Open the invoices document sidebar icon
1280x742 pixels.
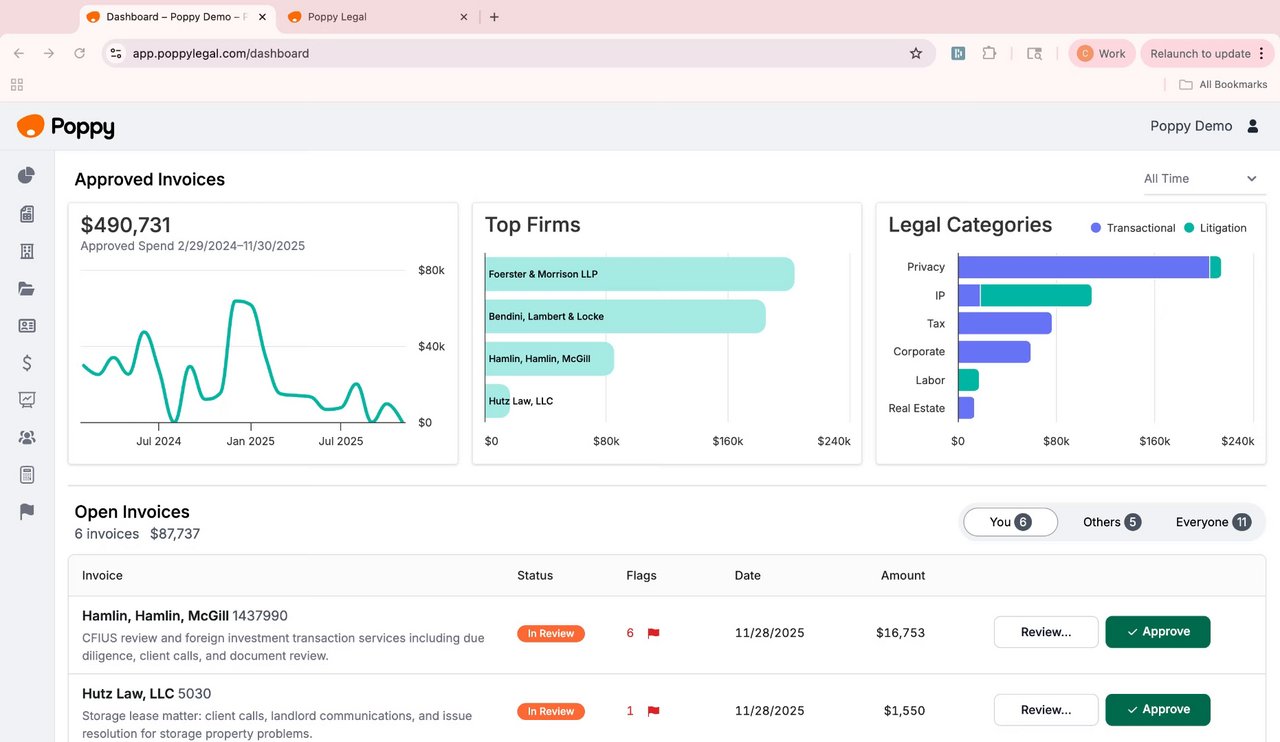[27, 214]
